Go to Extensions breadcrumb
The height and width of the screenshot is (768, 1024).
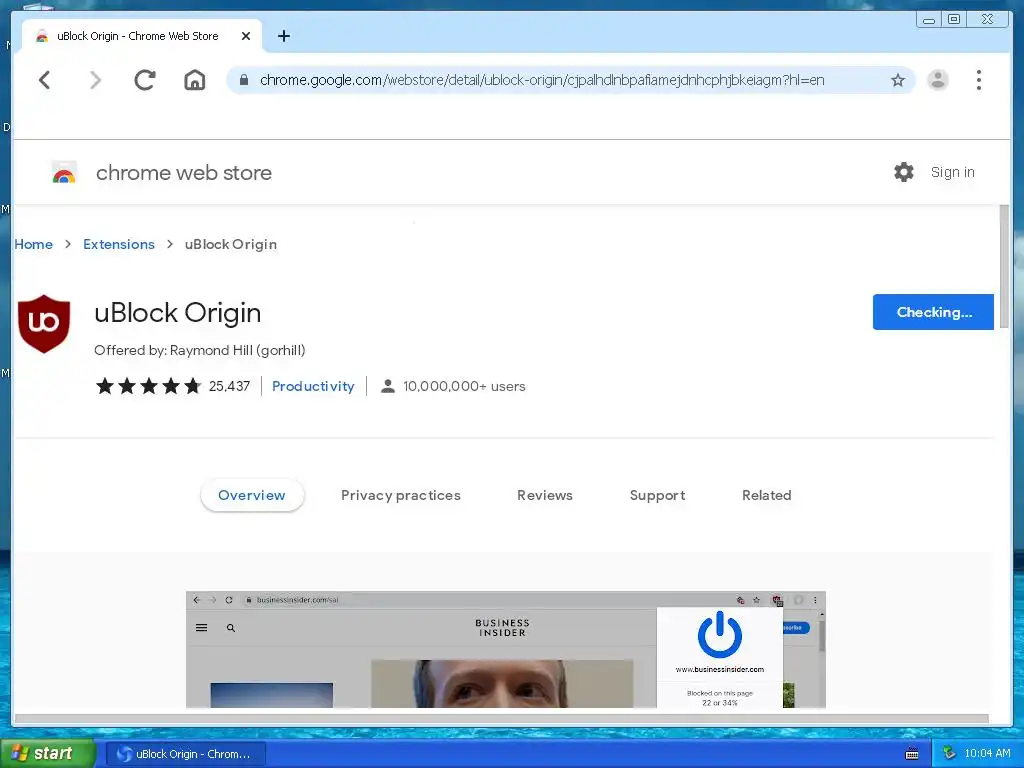[x=119, y=244]
